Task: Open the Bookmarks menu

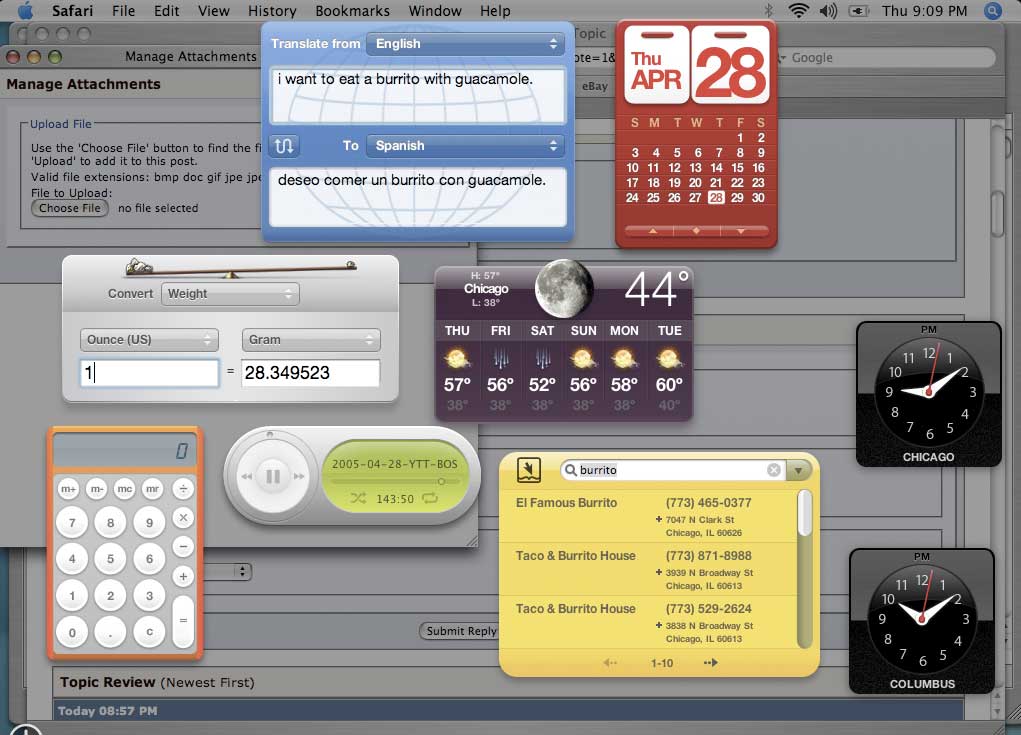Action: coord(352,11)
